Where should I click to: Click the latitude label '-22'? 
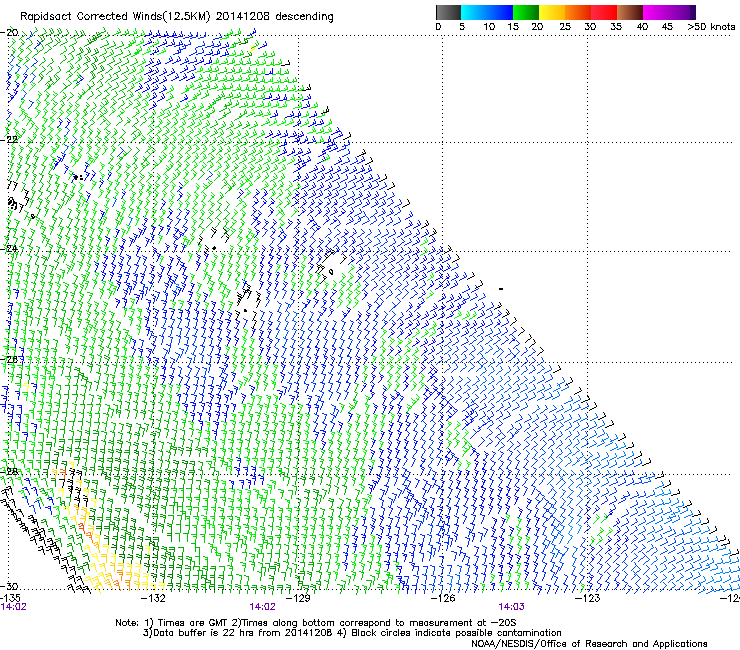10,139
